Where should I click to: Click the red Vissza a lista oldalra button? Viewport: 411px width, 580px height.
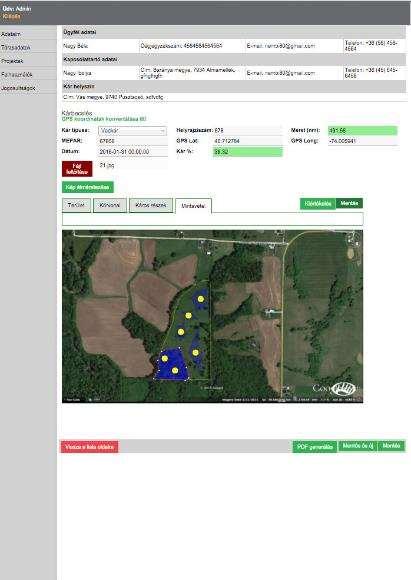pos(90,447)
